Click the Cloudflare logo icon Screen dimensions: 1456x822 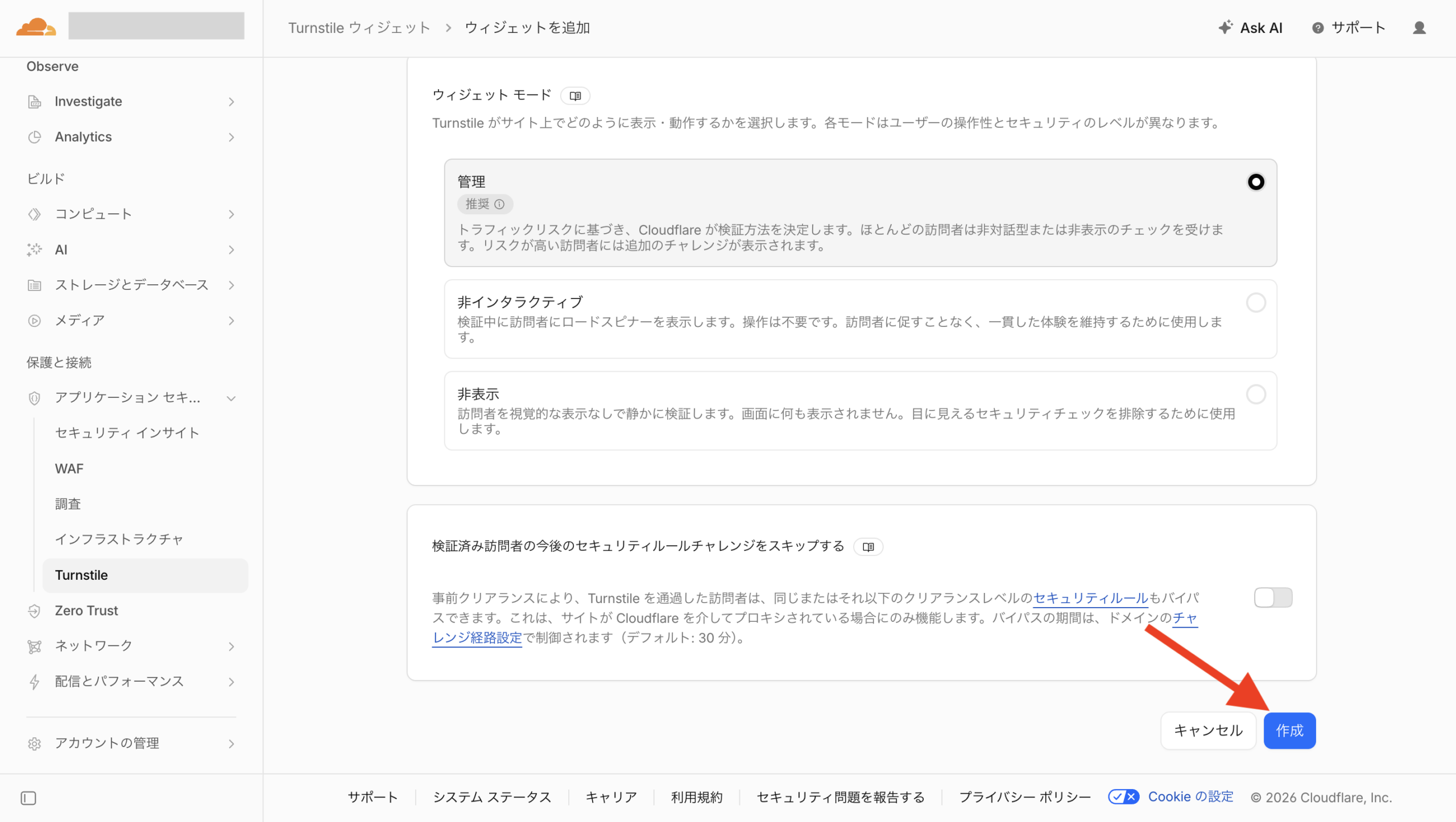pos(36,27)
